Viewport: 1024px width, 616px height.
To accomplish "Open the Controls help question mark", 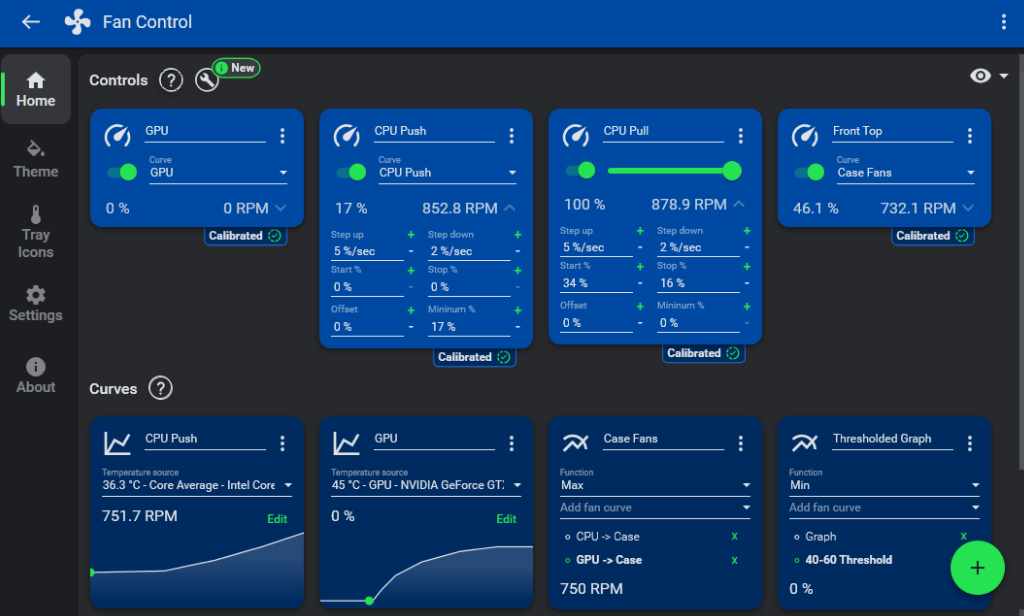I will click(170, 80).
